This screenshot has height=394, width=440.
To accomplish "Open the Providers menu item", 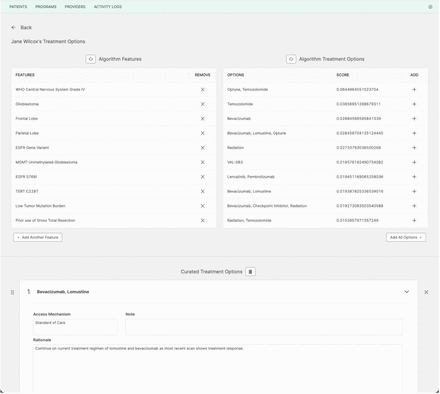I will click(x=75, y=7).
